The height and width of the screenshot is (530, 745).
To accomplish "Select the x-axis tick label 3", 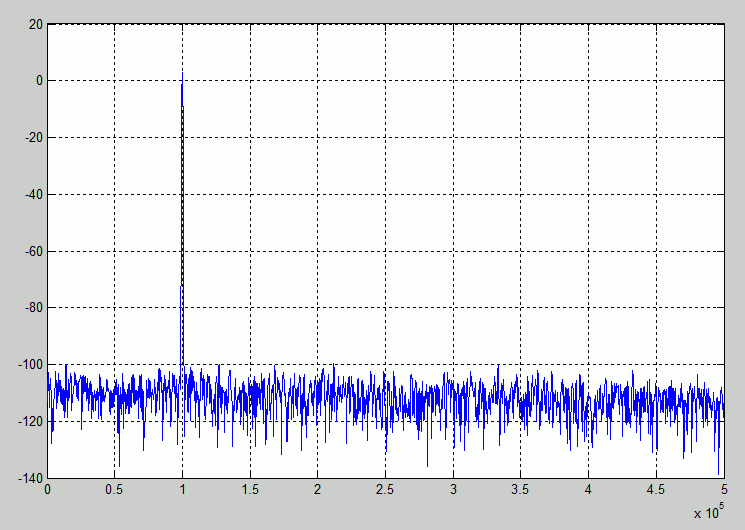I will pos(453,490).
